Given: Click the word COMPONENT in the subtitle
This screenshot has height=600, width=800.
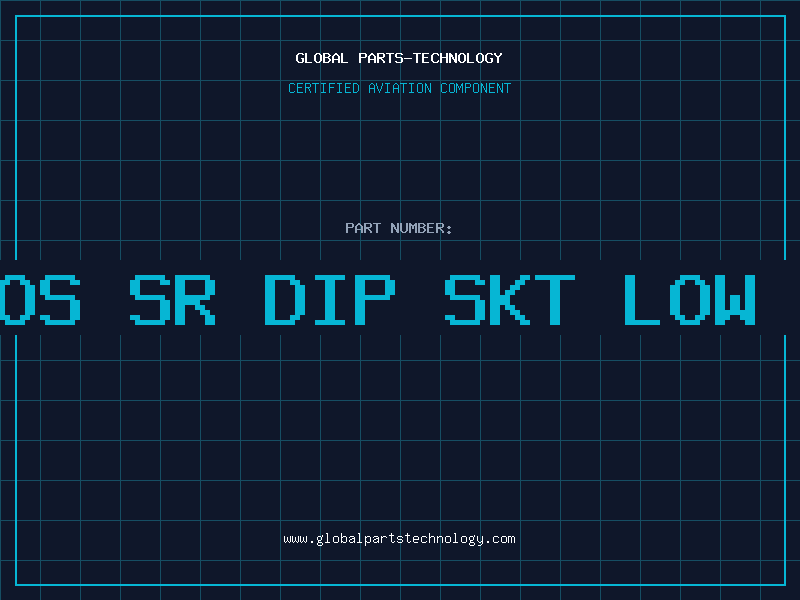Looking at the screenshot, I should pos(476,88).
